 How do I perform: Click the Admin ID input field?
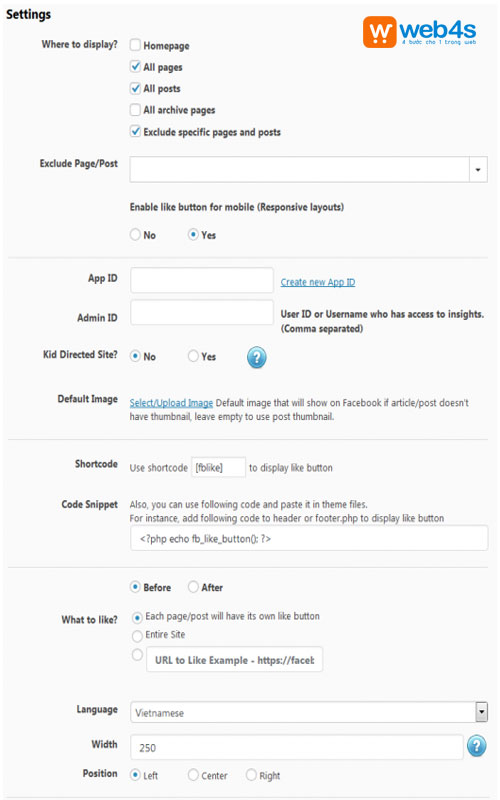click(202, 312)
